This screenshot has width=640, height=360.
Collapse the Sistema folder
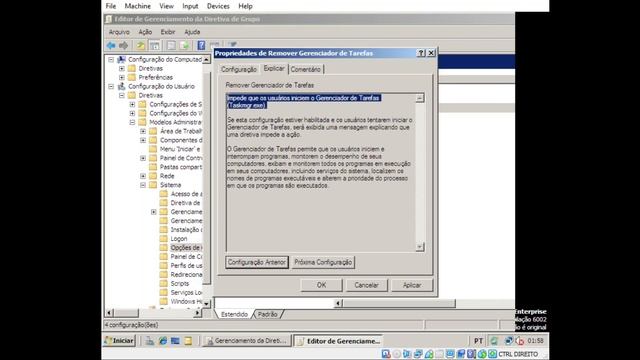[143, 185]
